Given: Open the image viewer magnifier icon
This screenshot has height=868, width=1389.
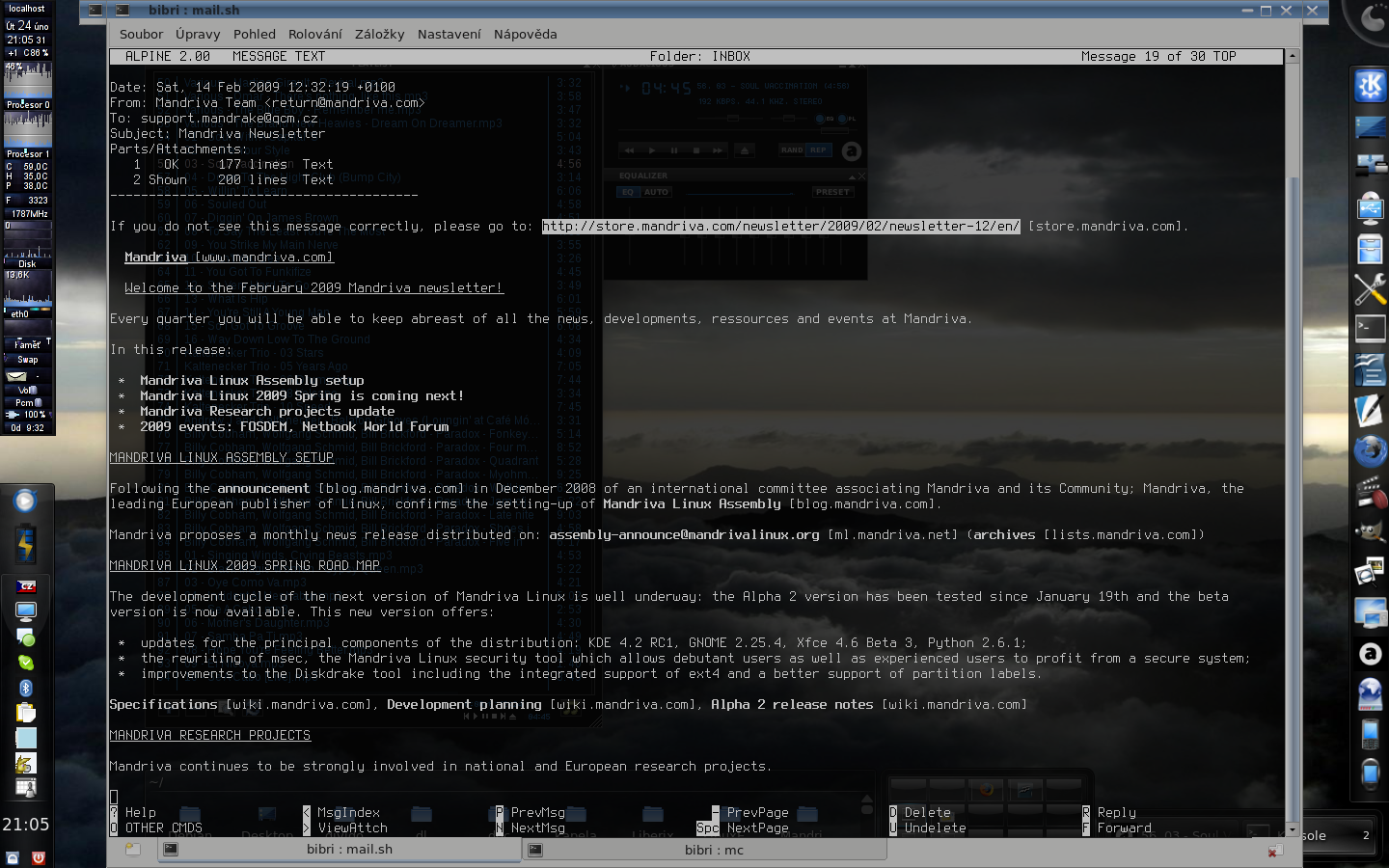Looking at the screenshot, I should tap(1370, 572).
